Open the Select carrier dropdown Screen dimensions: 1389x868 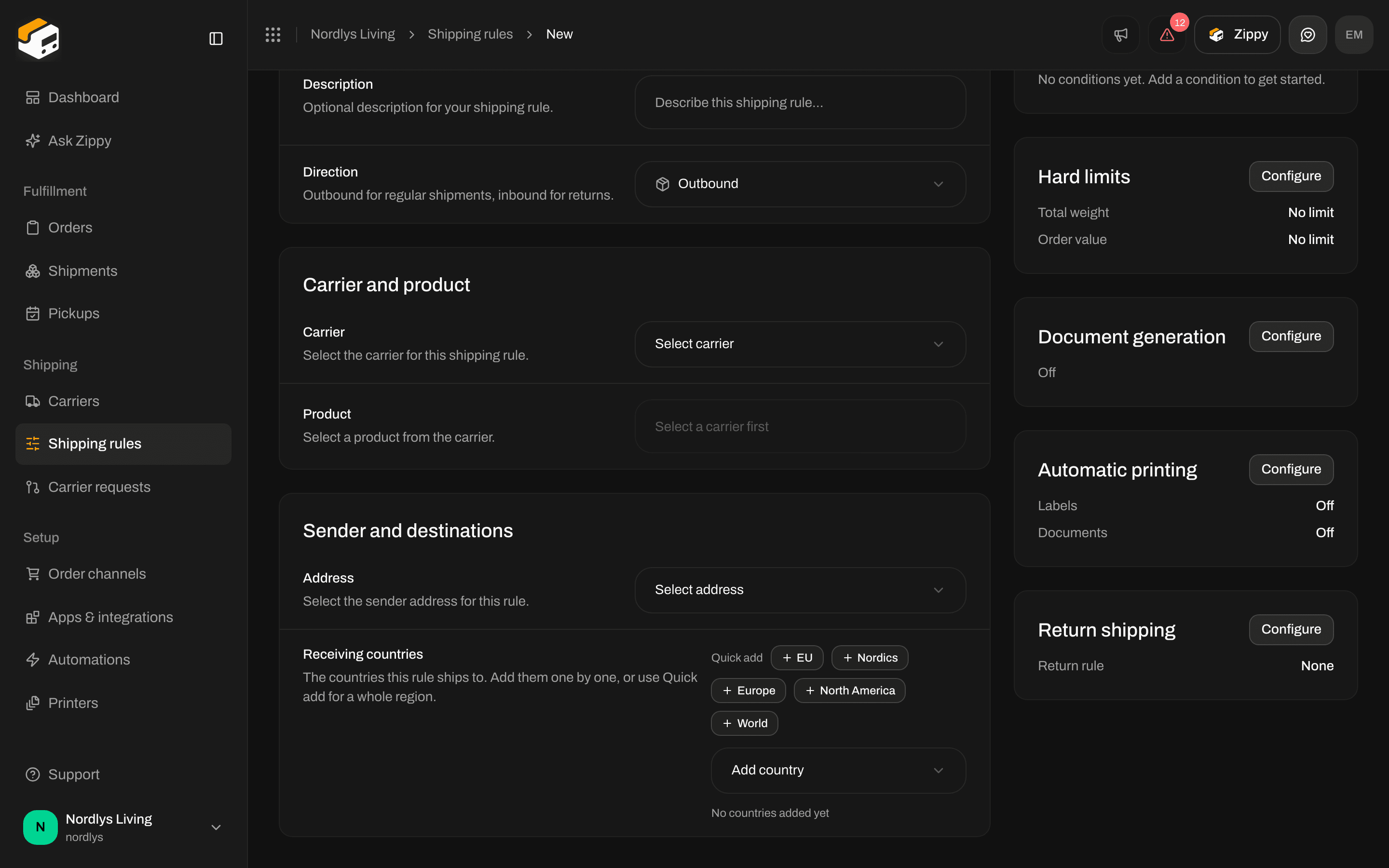[x=800, y=344]
